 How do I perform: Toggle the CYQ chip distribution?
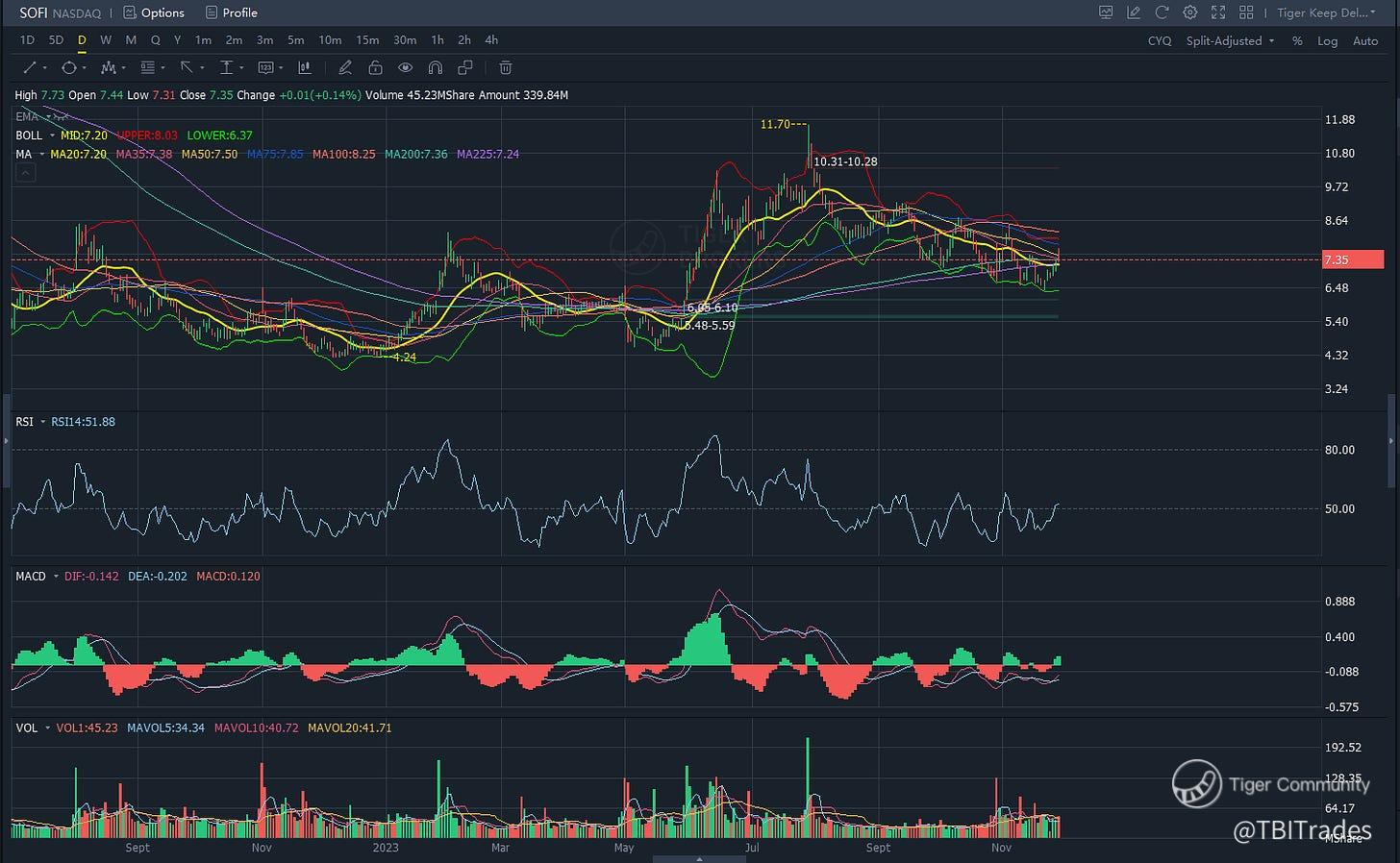point(1160,40)
